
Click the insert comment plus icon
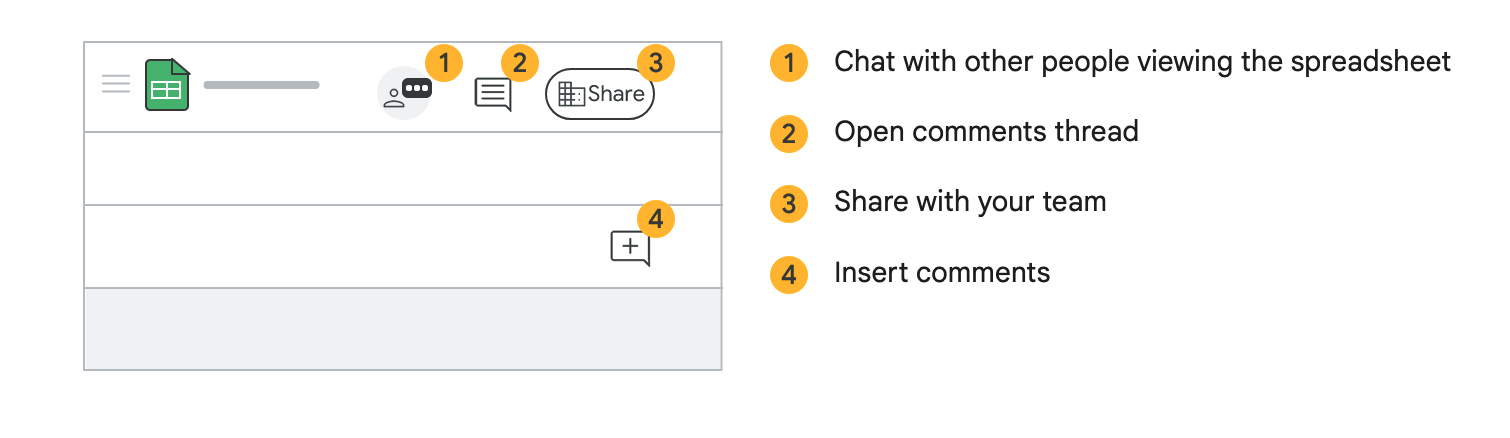click(x=630, y=247)
